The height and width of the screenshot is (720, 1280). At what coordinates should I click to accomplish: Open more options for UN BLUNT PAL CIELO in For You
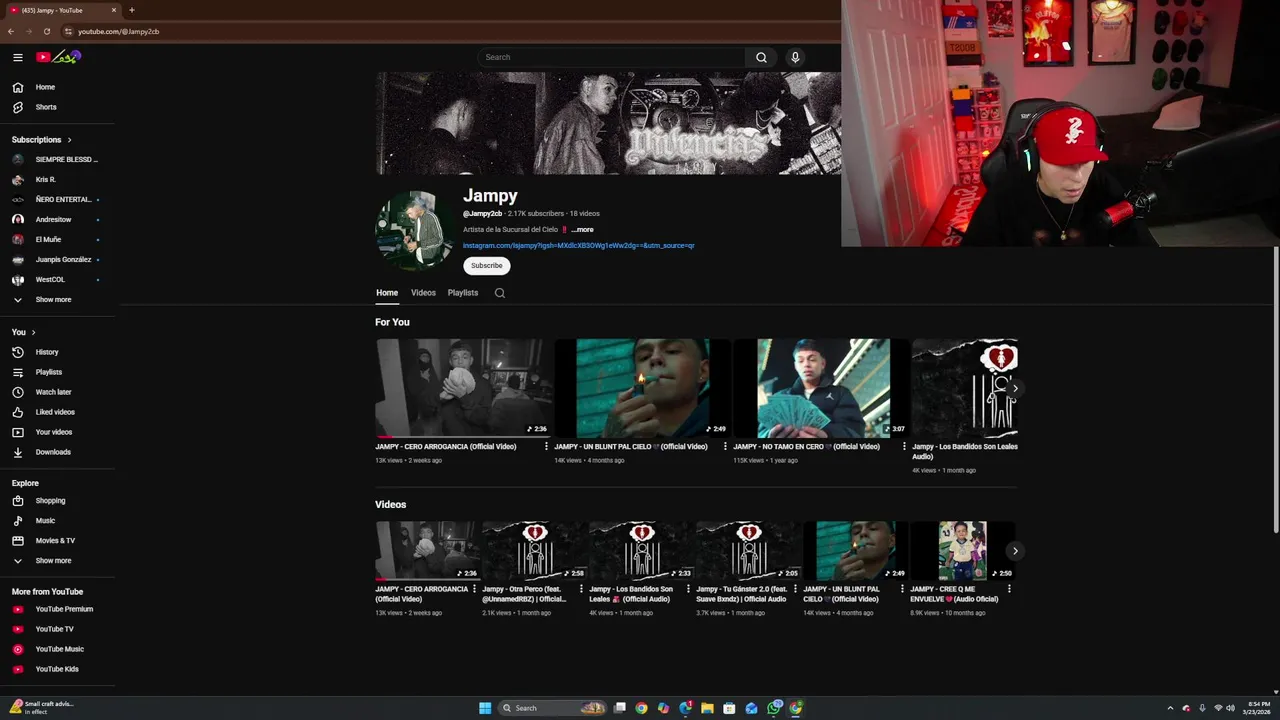click(x=725, y=447)
